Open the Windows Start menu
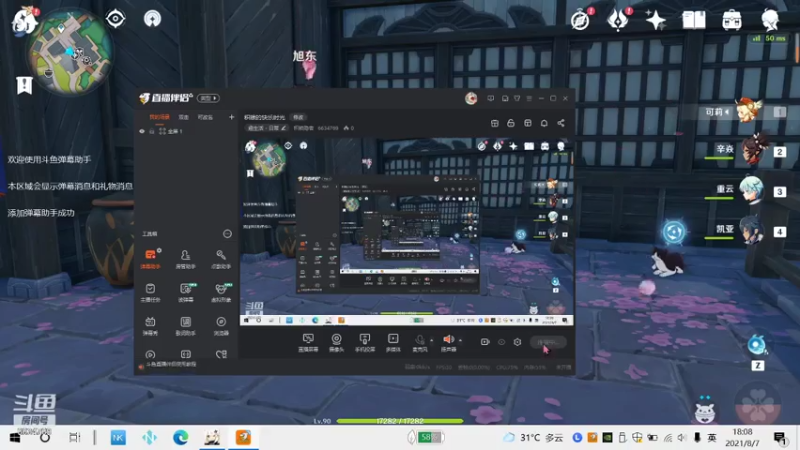Screen dimensions: 800x450 [x=15, y=437]
